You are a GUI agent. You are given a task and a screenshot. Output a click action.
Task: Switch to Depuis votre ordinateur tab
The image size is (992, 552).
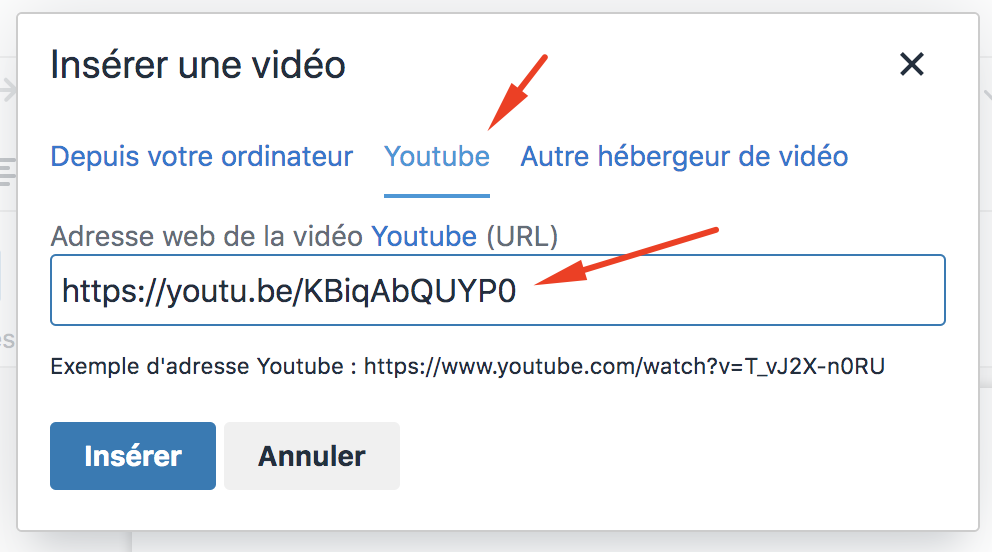[202, 156]
